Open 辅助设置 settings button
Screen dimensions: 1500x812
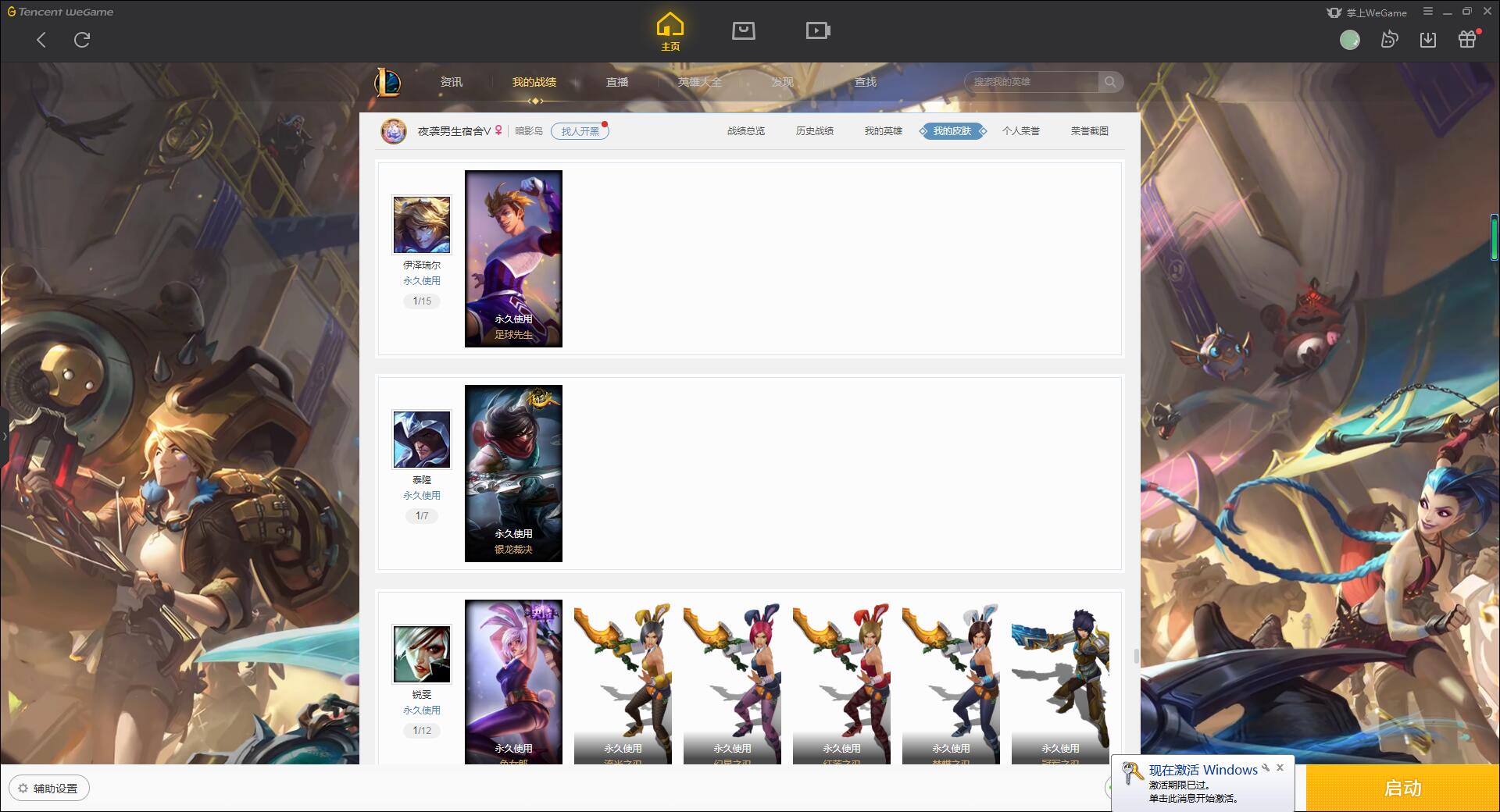click(49, 789)
